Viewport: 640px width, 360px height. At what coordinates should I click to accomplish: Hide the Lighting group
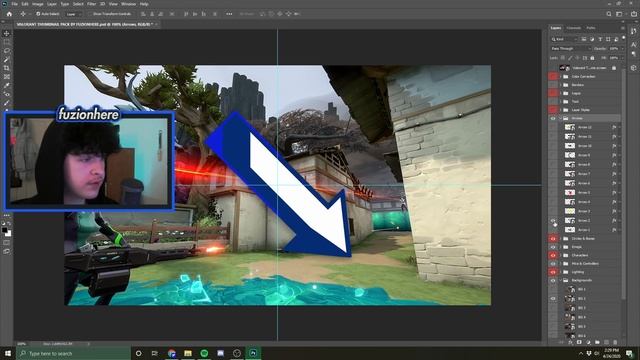point(553,272)
